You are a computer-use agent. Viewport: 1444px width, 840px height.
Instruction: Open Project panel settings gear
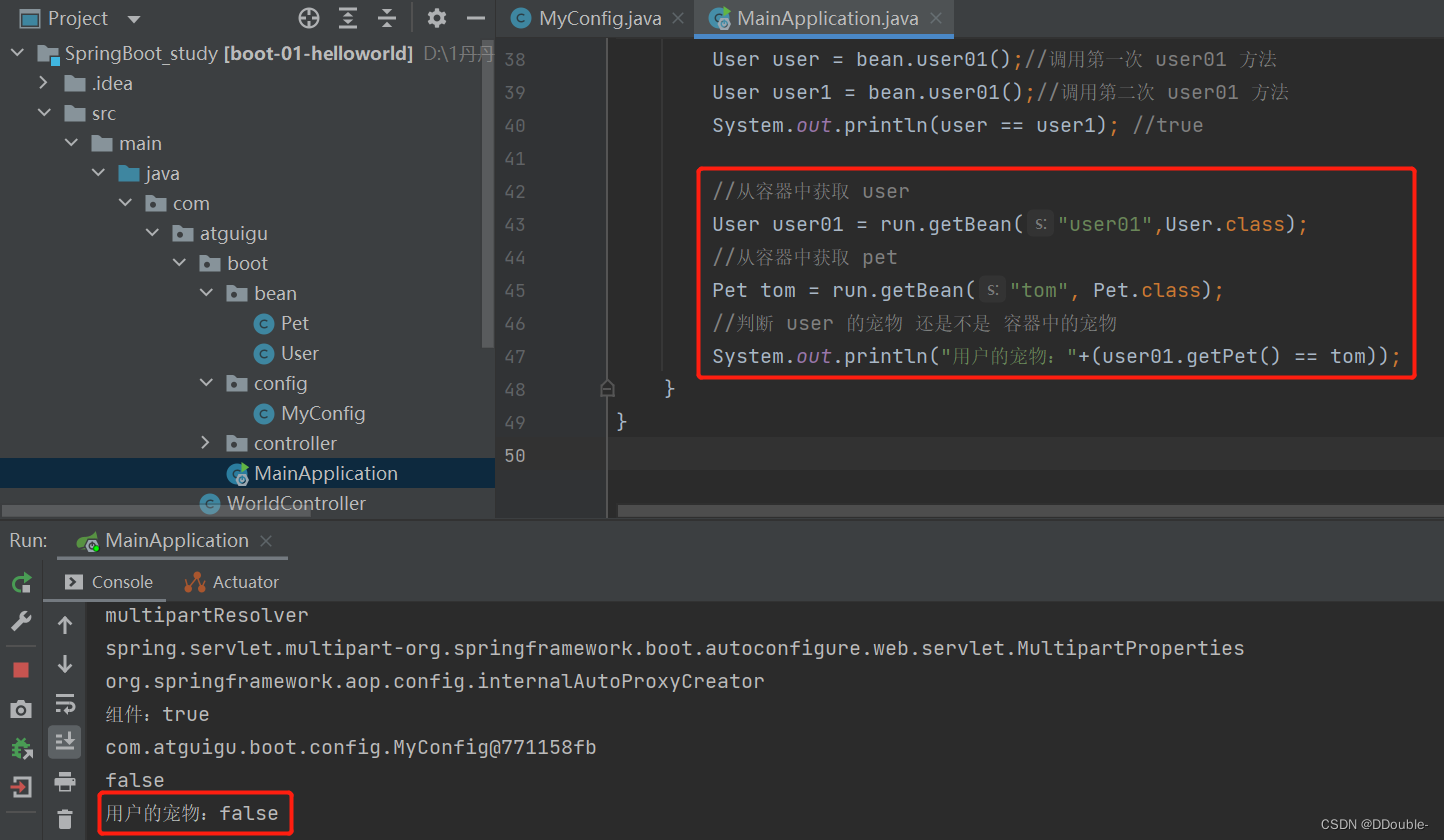437,18
